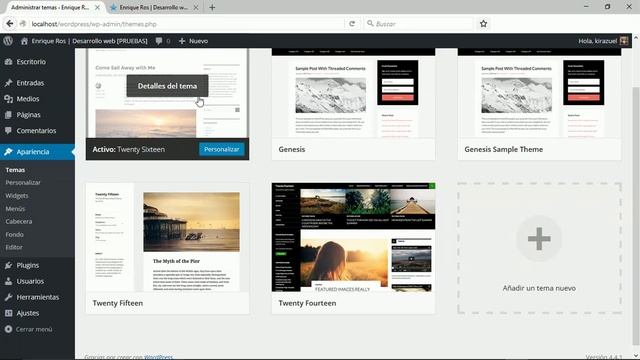Click Cerrar menú text
This screenshot has width=640, height=360.
coord(34,329)
